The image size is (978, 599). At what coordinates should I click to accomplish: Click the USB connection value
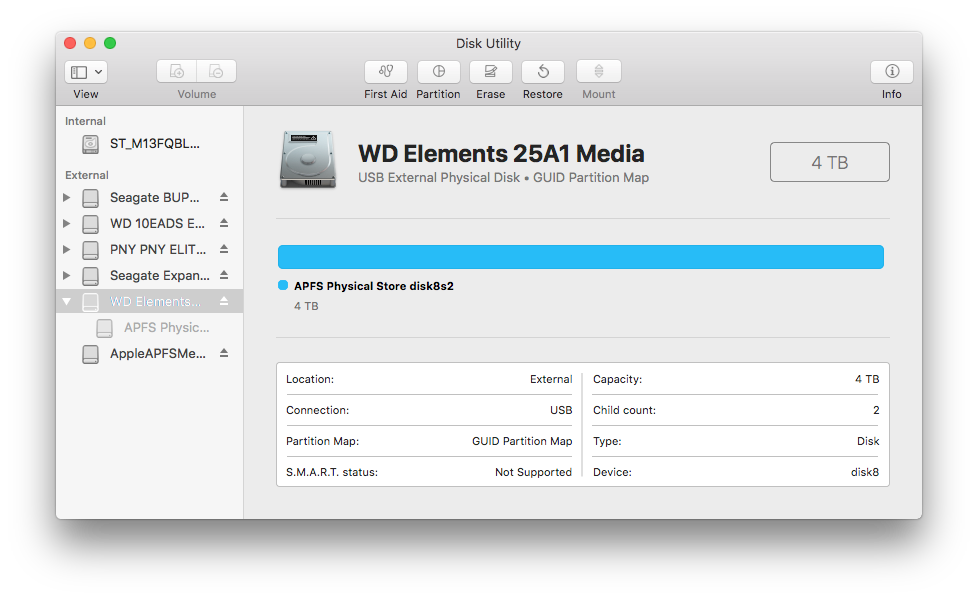tap(561, 410)
